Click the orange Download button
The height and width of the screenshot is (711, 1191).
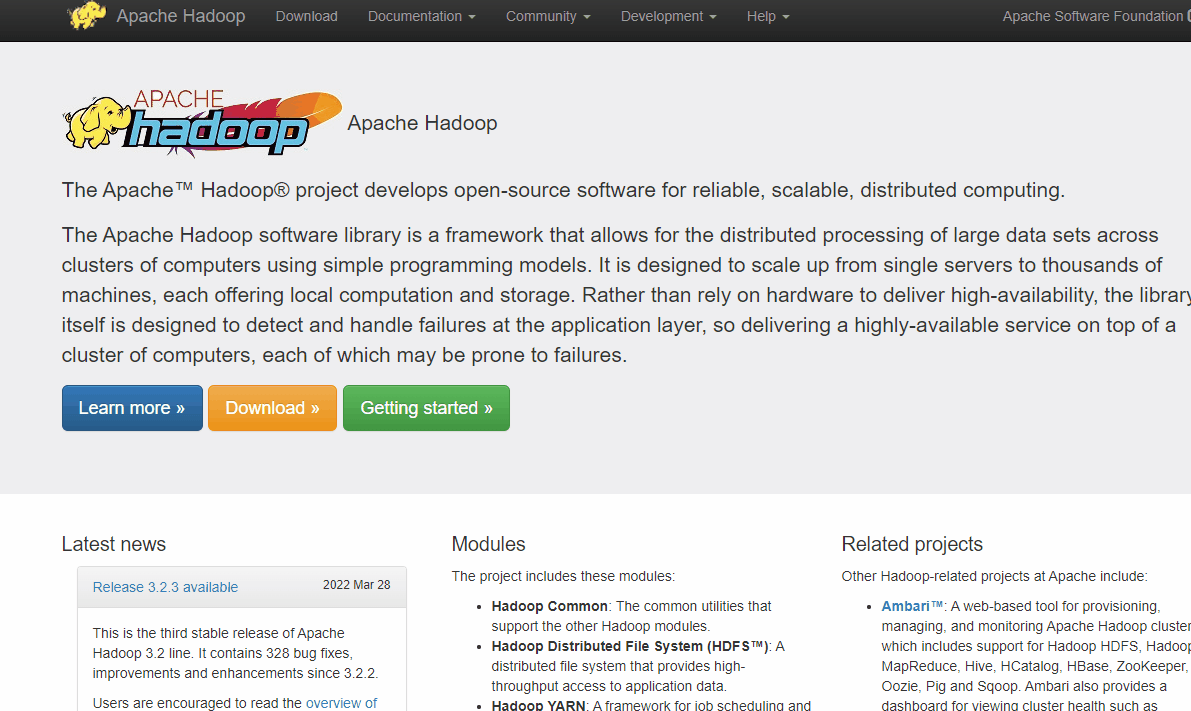coord(272,408)
